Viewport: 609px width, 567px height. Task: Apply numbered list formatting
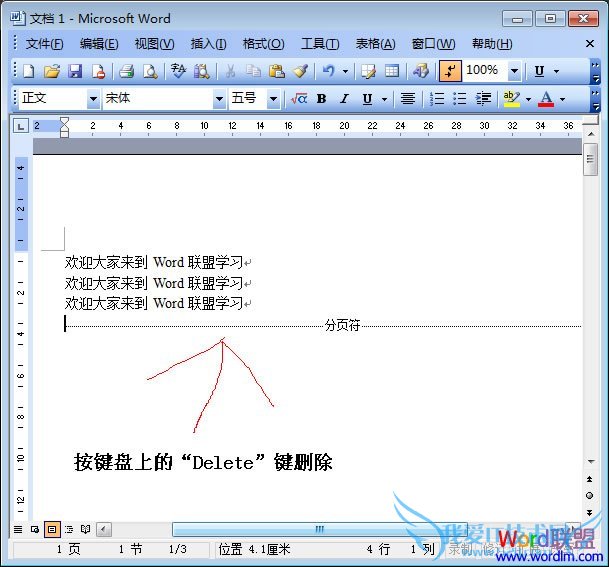point(437,99)
